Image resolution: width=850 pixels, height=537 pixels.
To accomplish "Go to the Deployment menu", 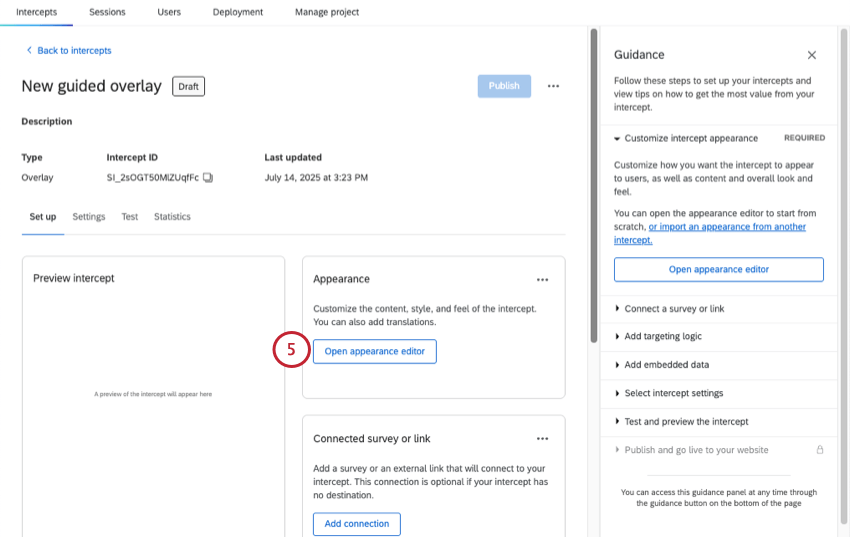I will coord(237,12).
